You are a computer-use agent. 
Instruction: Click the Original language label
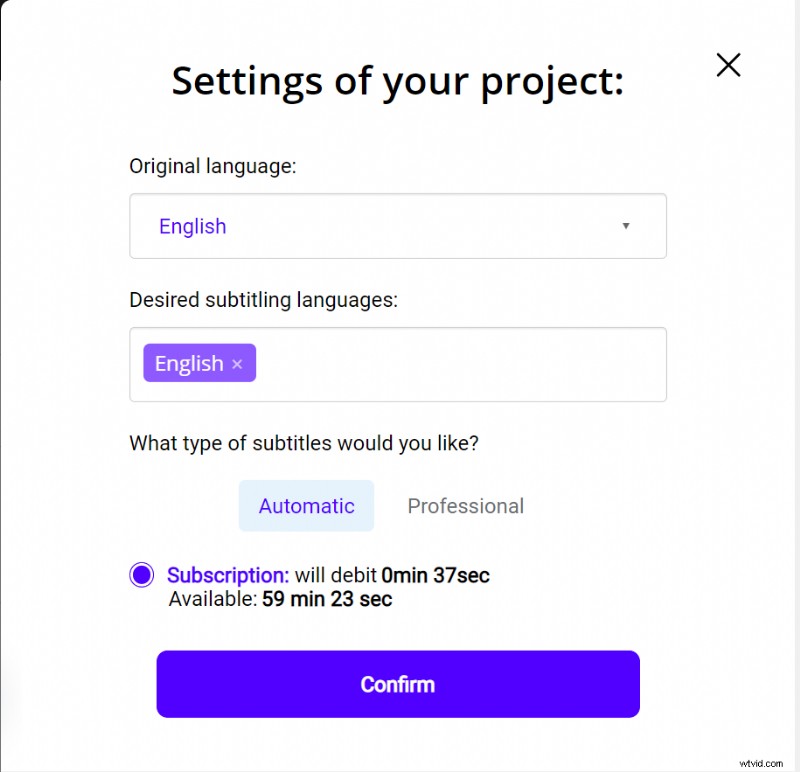(212, 166)
